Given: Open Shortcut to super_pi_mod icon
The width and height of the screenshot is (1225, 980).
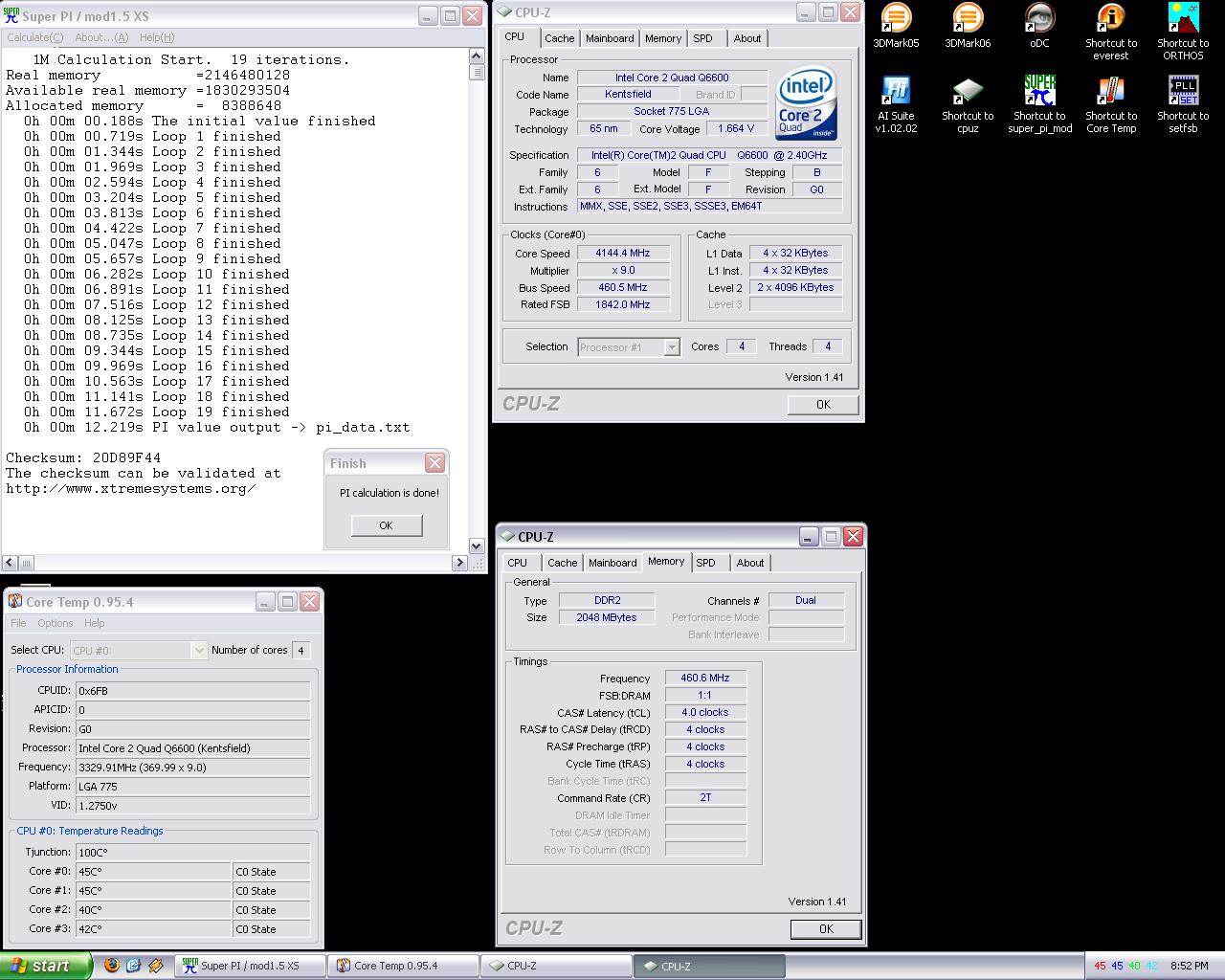Looking at the screenshot, I should (1039, 104).
